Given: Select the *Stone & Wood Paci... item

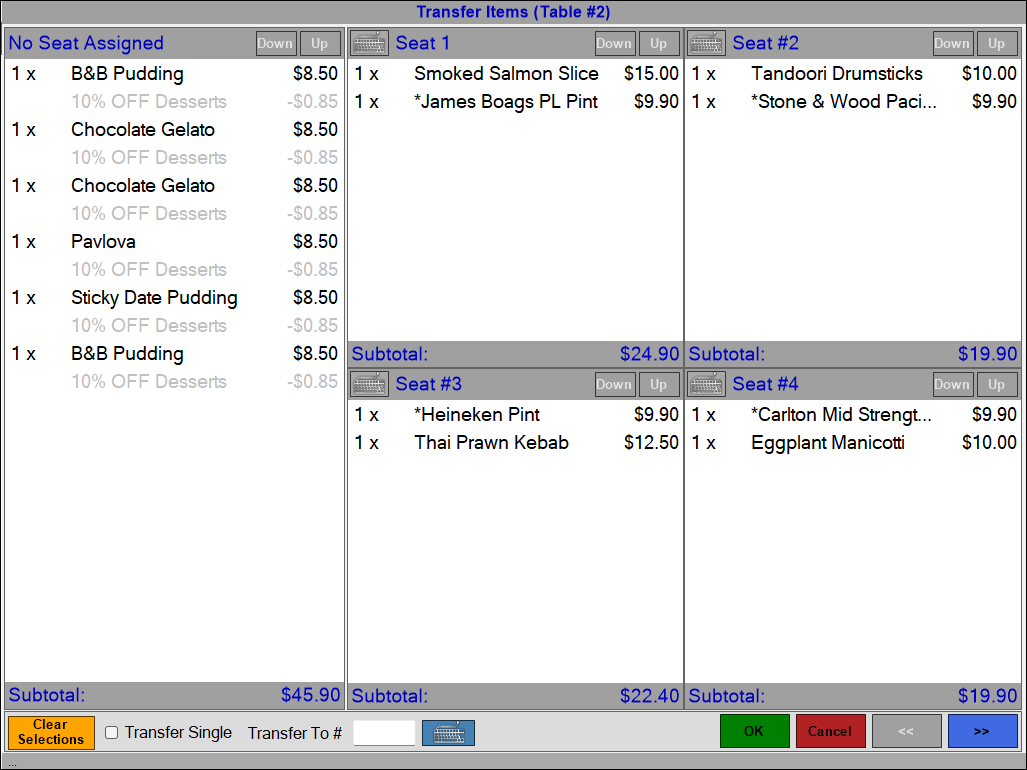Looking at the screenshot, I should click(x=853, y=101).
